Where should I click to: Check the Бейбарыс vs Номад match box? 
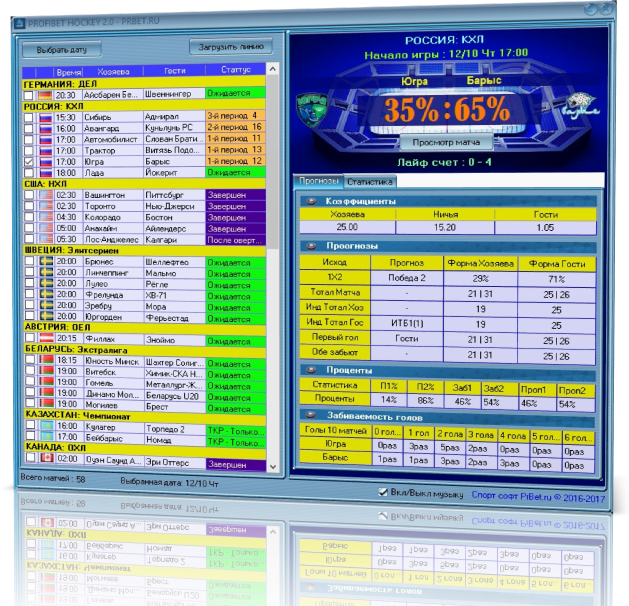coord(30,436)
